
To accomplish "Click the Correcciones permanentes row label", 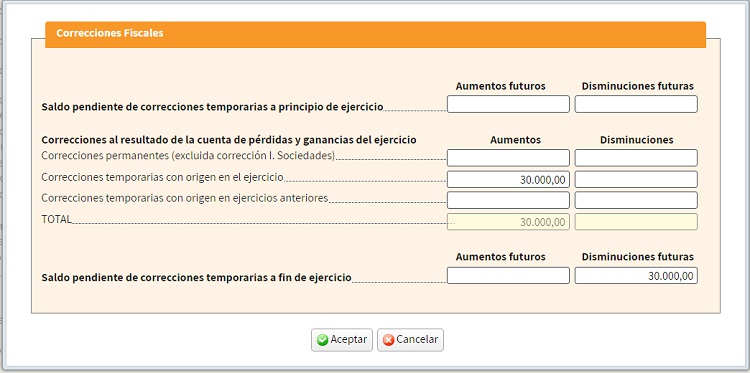I will [188, 156].
